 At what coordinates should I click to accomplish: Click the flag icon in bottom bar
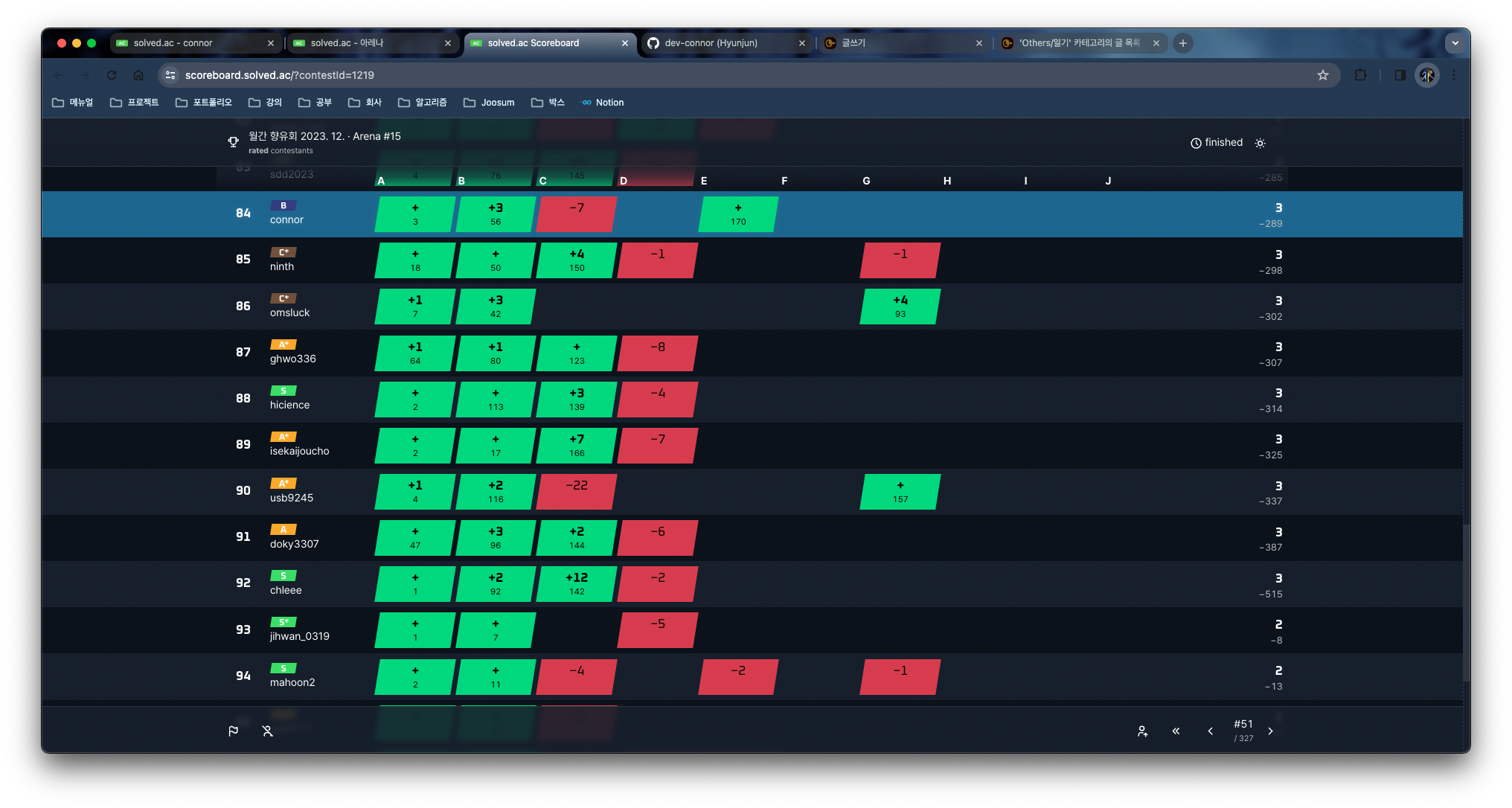pos(234,731)
